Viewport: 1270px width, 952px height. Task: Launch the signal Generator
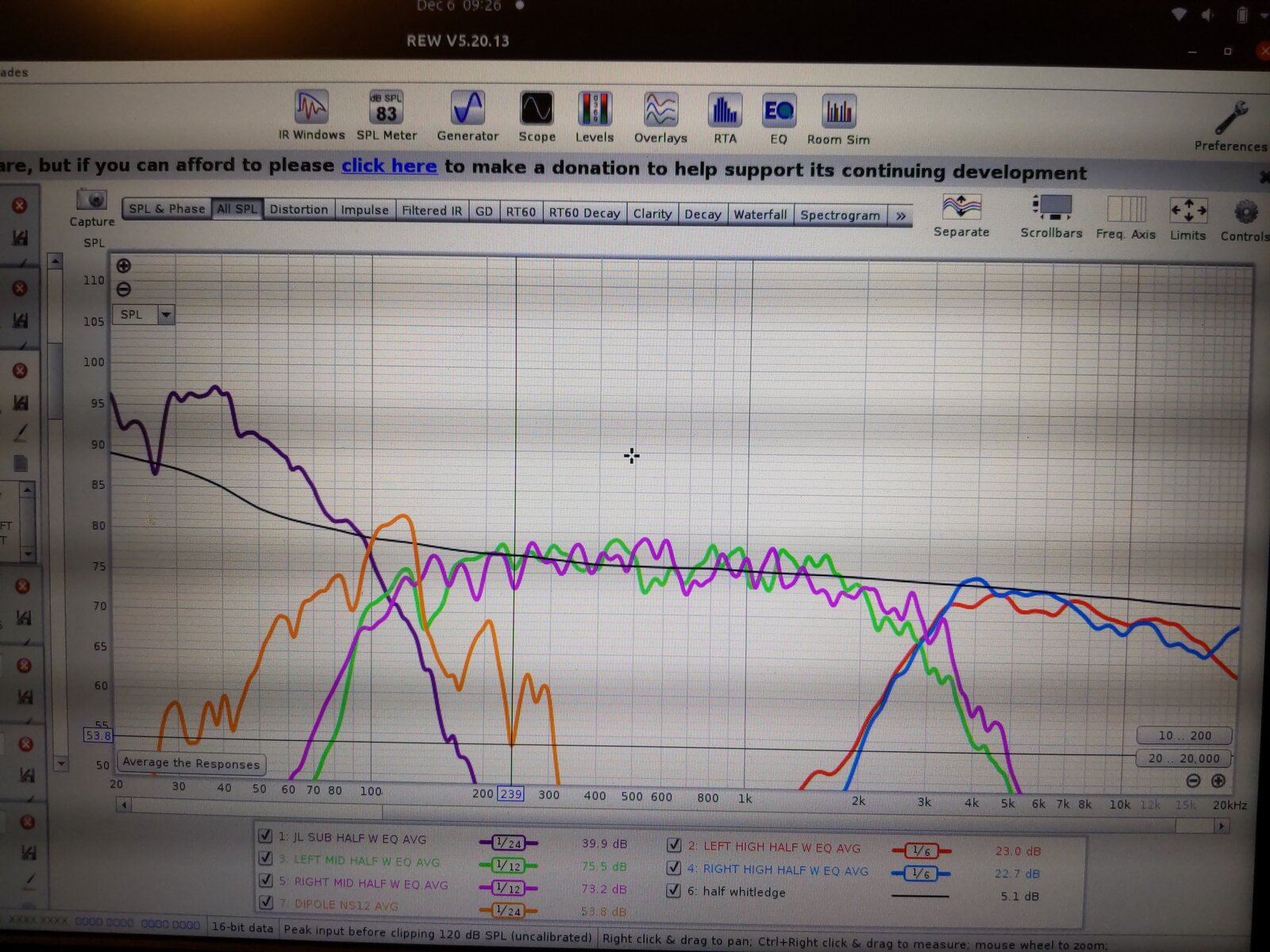tap(468, 109)
